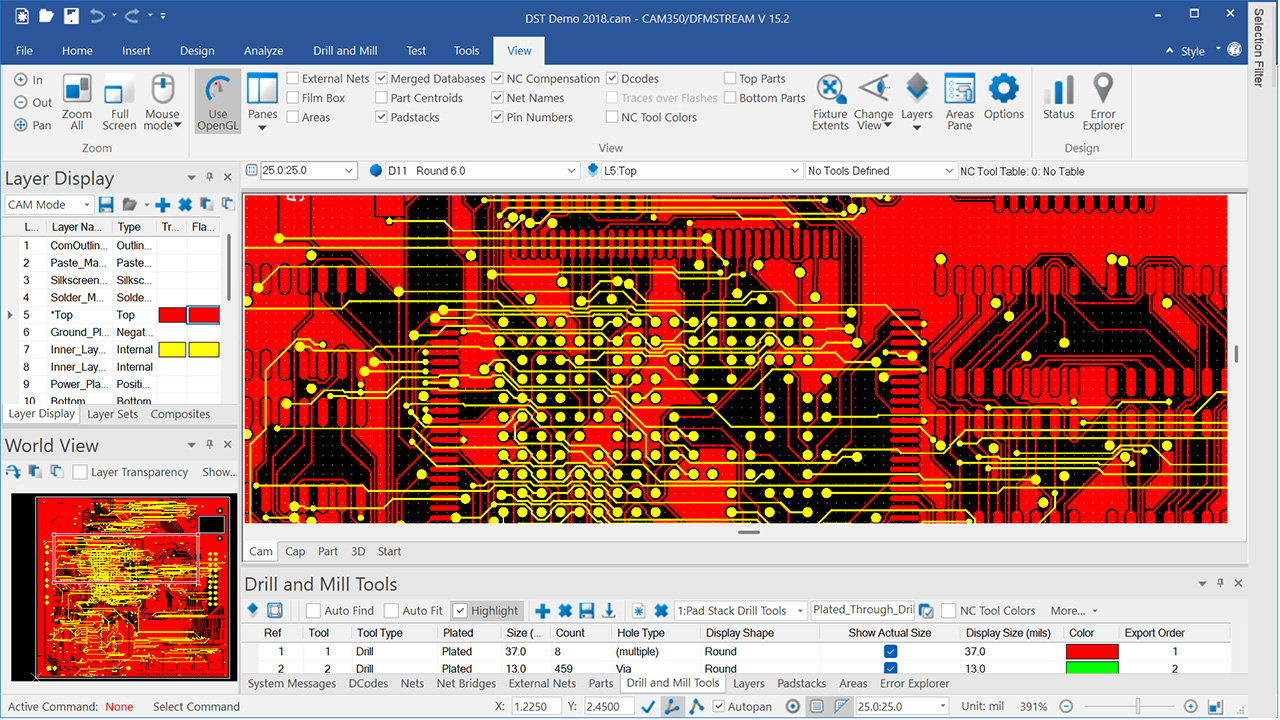Click the More... button in Drill tools
The width and height of the screenshot is (1280, 720).
1073,611
